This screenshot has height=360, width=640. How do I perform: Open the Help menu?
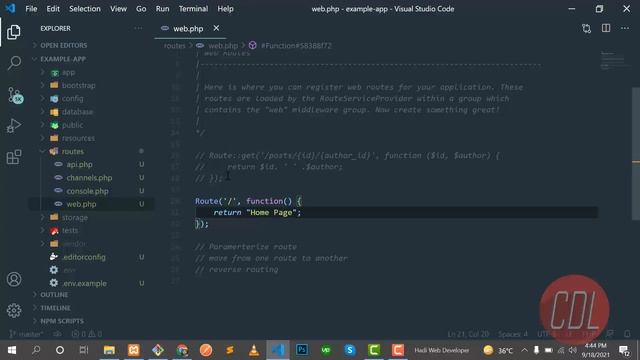[225, 9]
